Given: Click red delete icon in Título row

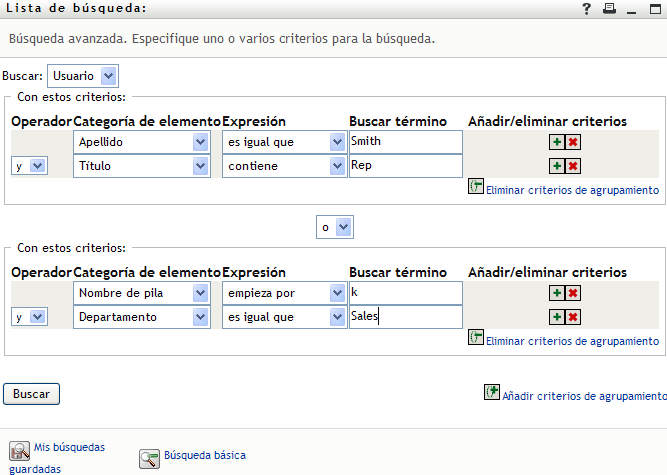Looking at the screenshot, I should (x=573, y=167).
